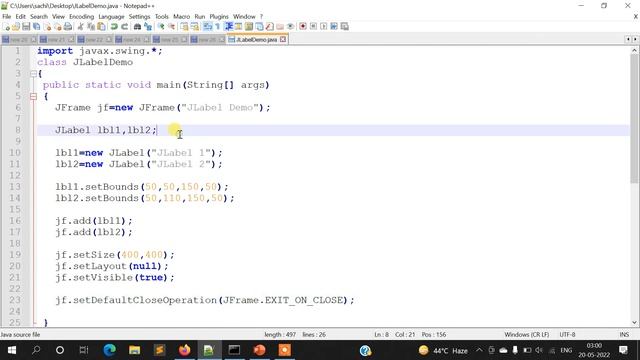The width and height of the screenshot is (640, 360).
Task: Play back the recorded macro
Action: pos(323,27)
